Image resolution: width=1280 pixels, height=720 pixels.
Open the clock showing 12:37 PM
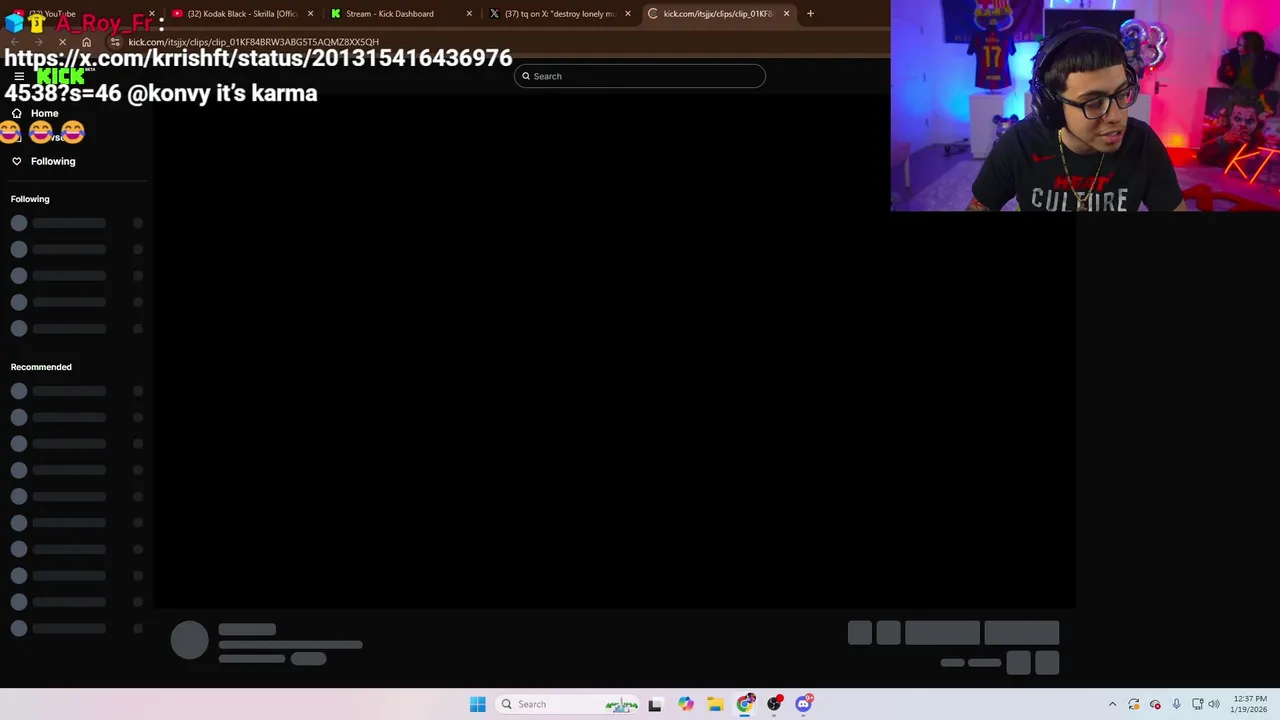[x=1250, y=704]
